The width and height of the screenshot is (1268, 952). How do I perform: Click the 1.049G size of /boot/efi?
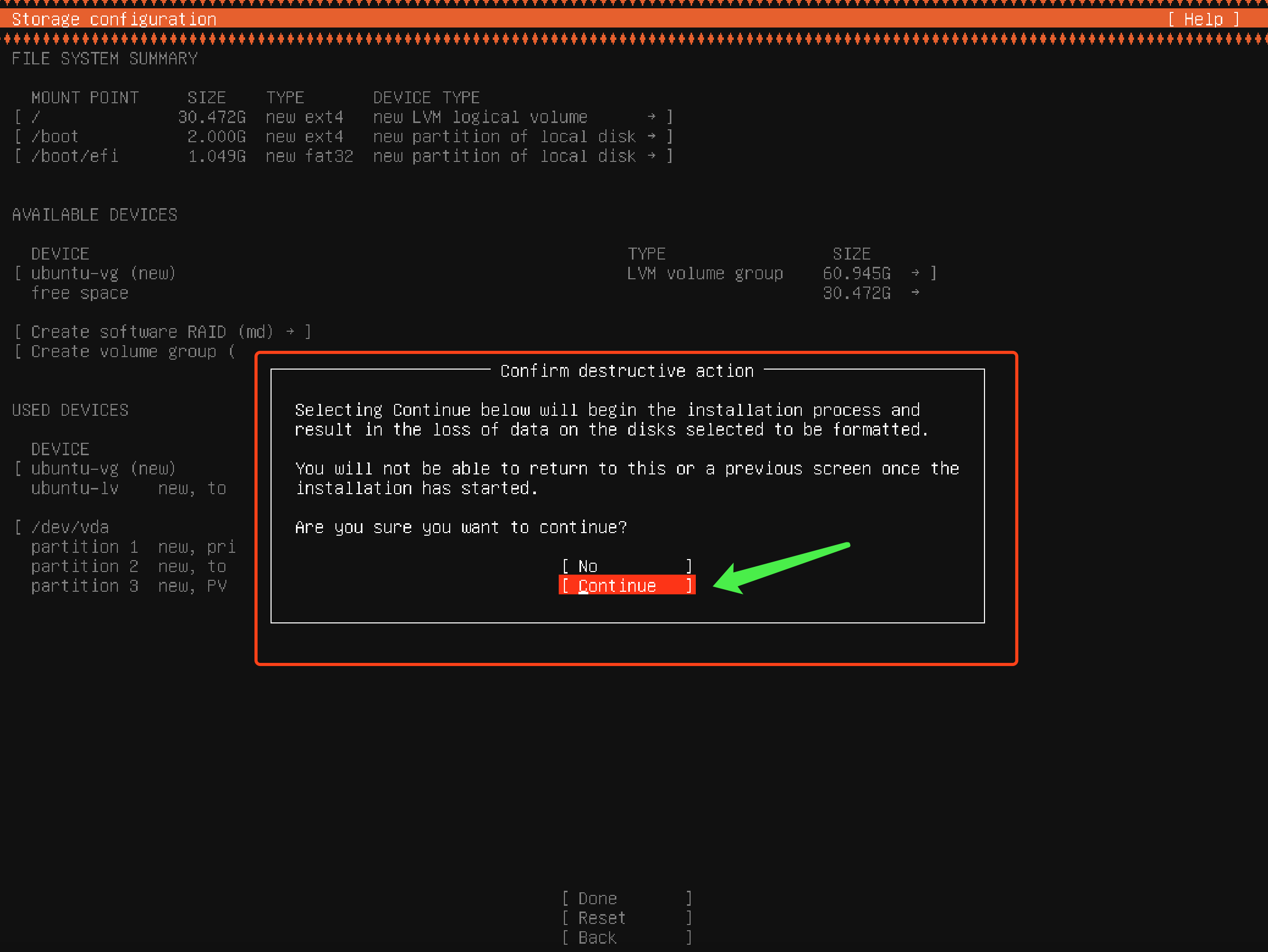tap(217, 156)
